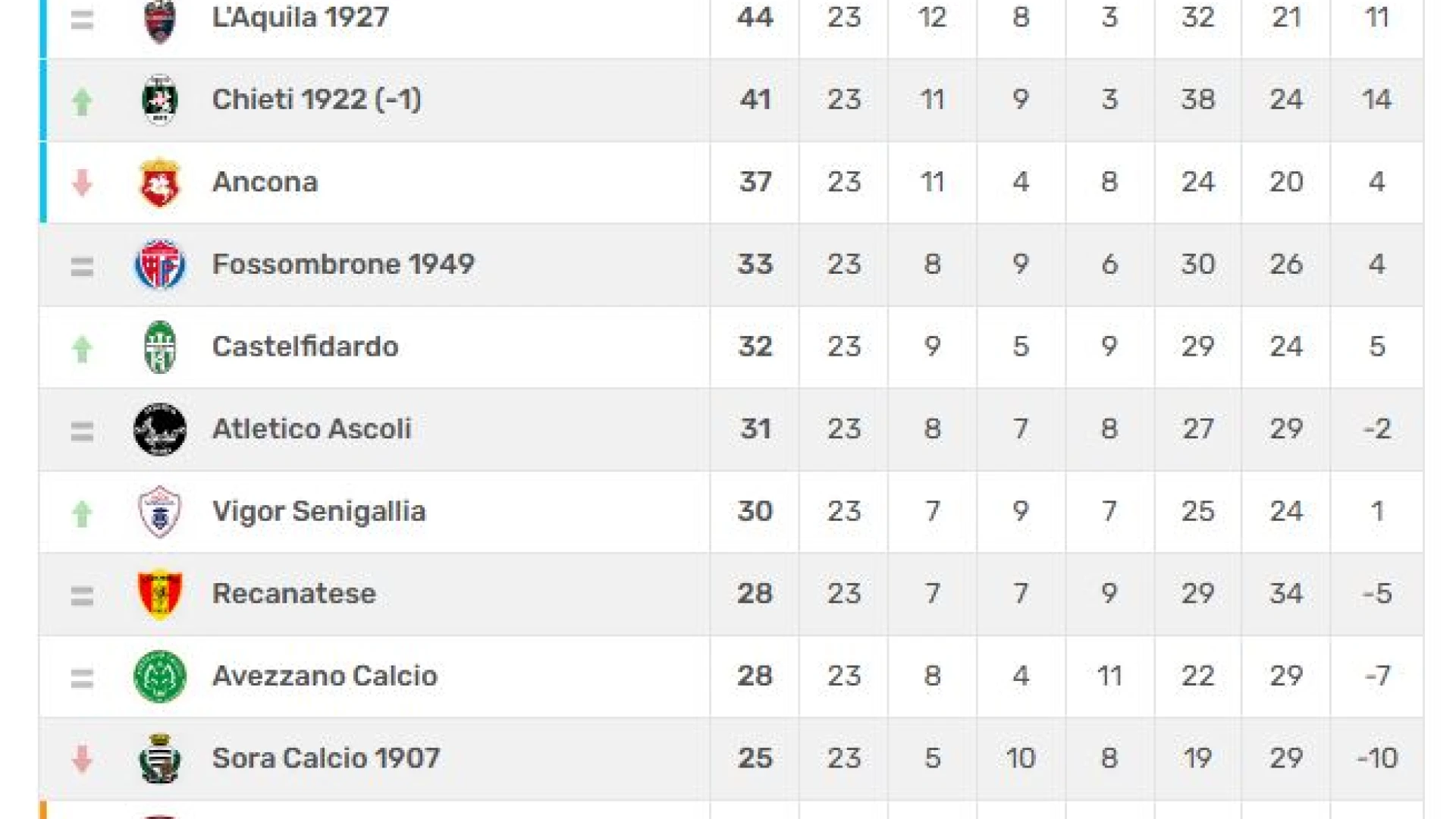Click red down arrow beside Sora Calcio
The image size is (1456, 819).
point(82,759)
